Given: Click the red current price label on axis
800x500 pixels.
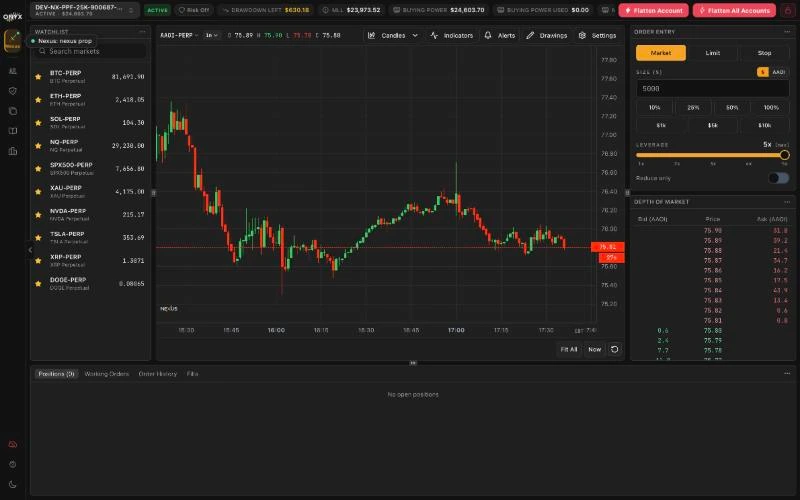Looking at the screenshot, I should [607, 247].
